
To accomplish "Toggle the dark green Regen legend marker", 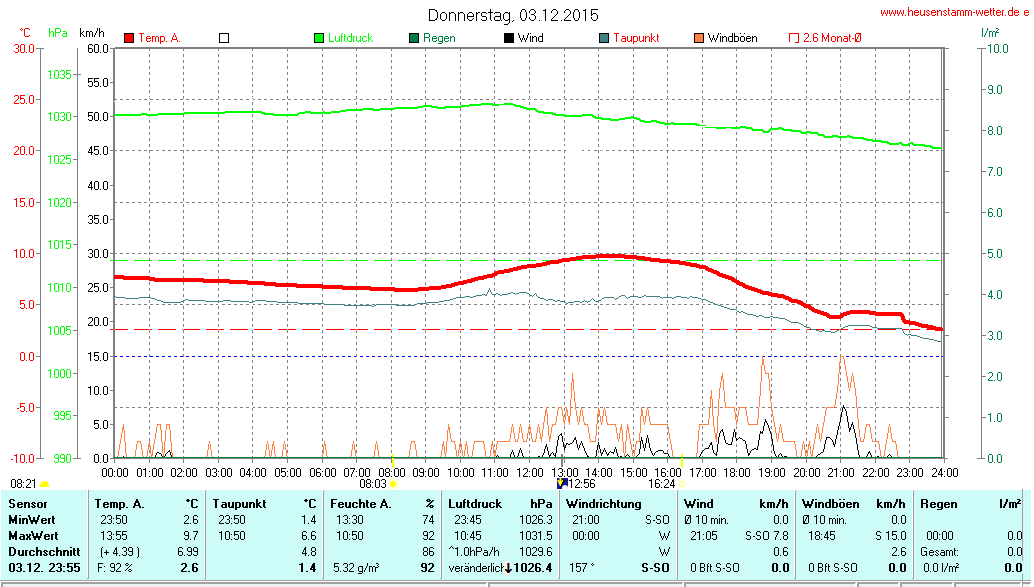I will click(x=414, y=38).
